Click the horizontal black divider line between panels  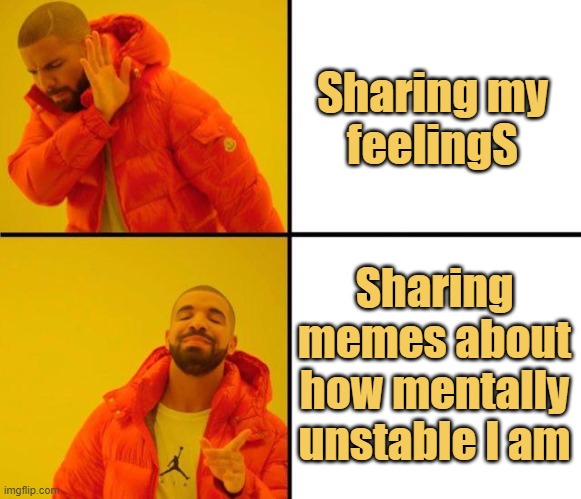point(290,234)
